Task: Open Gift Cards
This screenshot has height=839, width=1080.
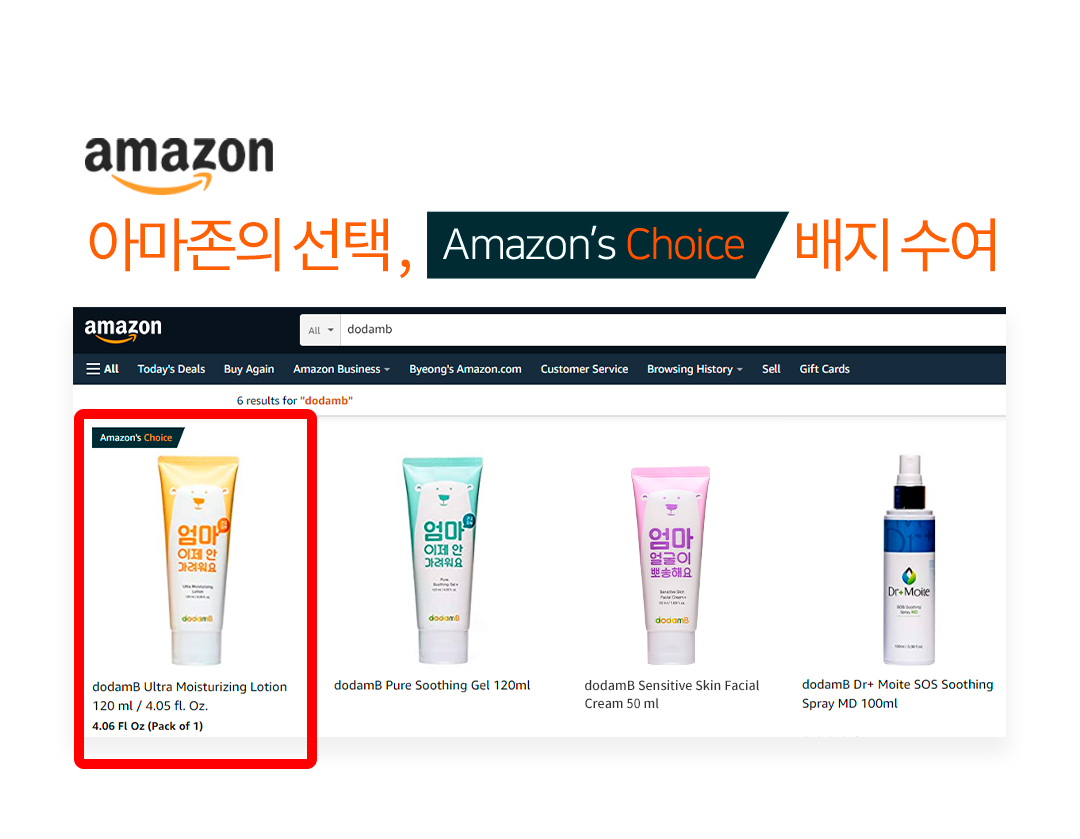Action: click(824, 369)
